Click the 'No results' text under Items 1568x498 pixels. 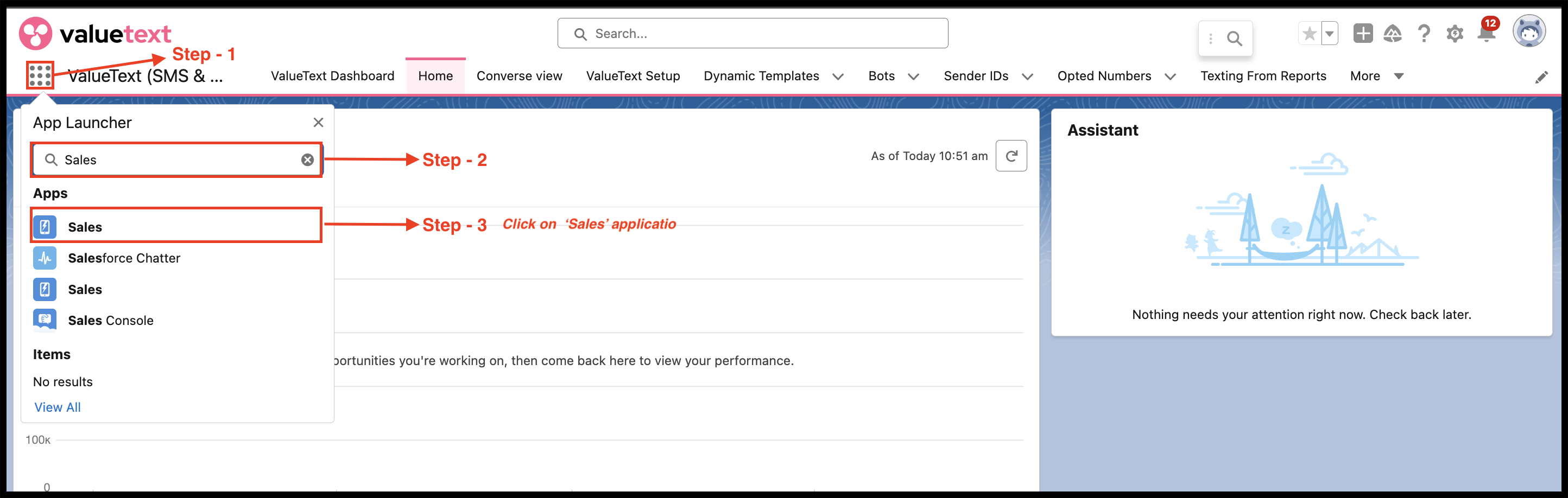point(62,381)
